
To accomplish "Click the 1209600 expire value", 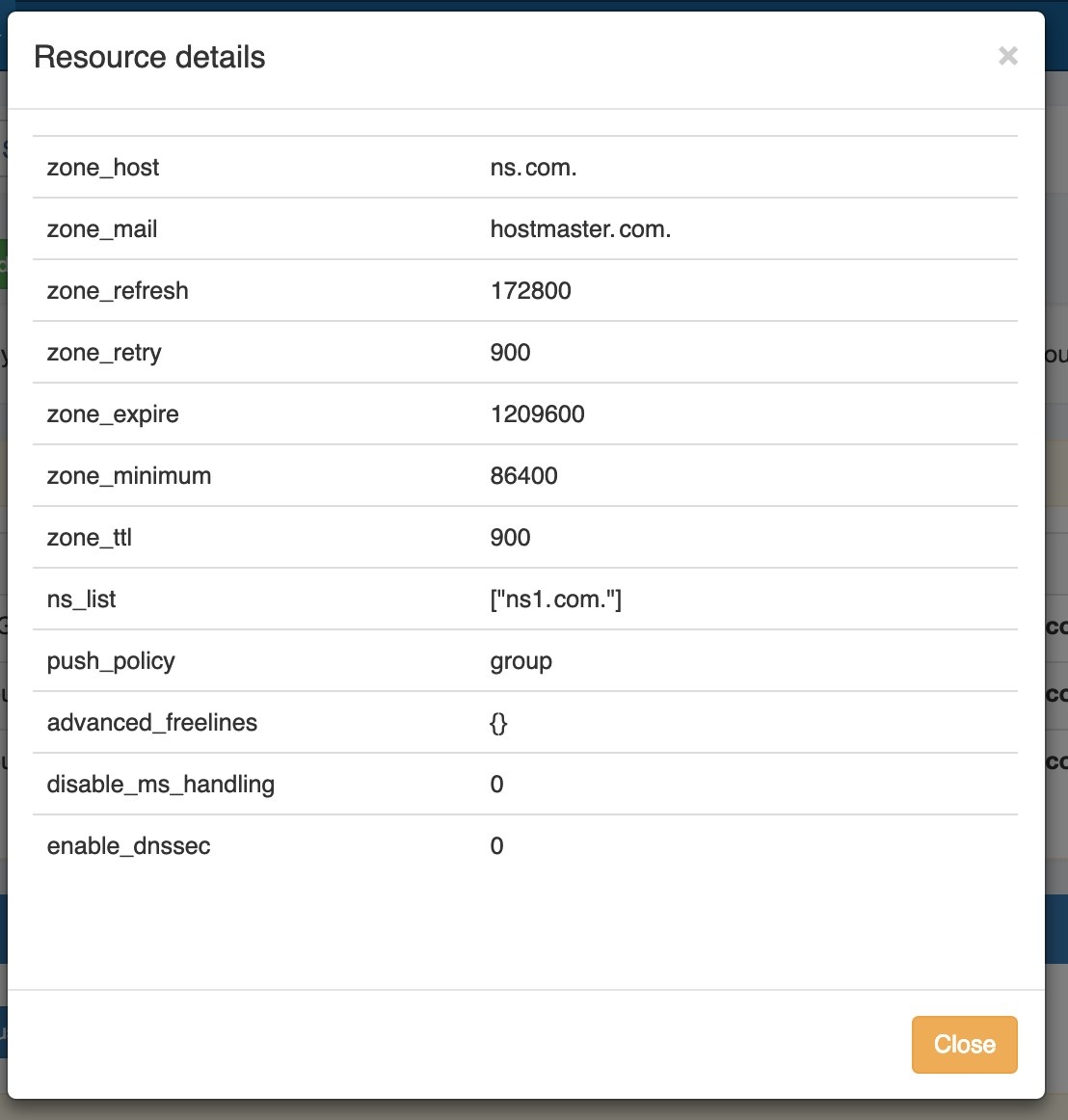I will (x=537, y=414).
